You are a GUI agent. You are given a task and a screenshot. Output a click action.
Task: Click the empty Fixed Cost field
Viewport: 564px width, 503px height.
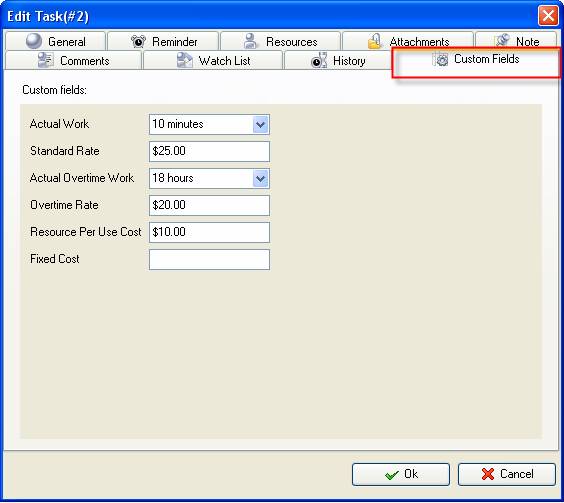209,259
